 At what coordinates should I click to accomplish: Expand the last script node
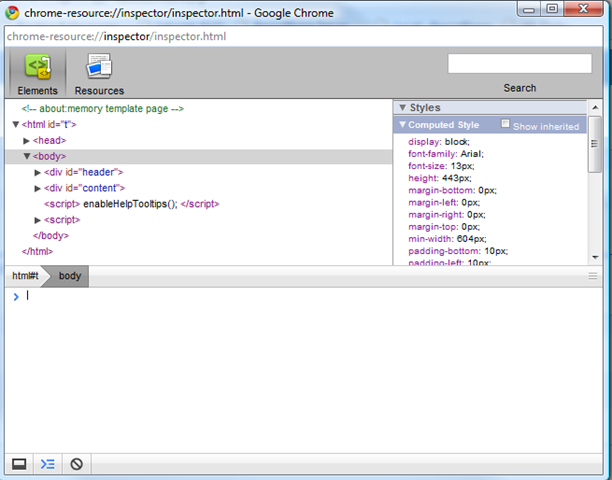37,220
